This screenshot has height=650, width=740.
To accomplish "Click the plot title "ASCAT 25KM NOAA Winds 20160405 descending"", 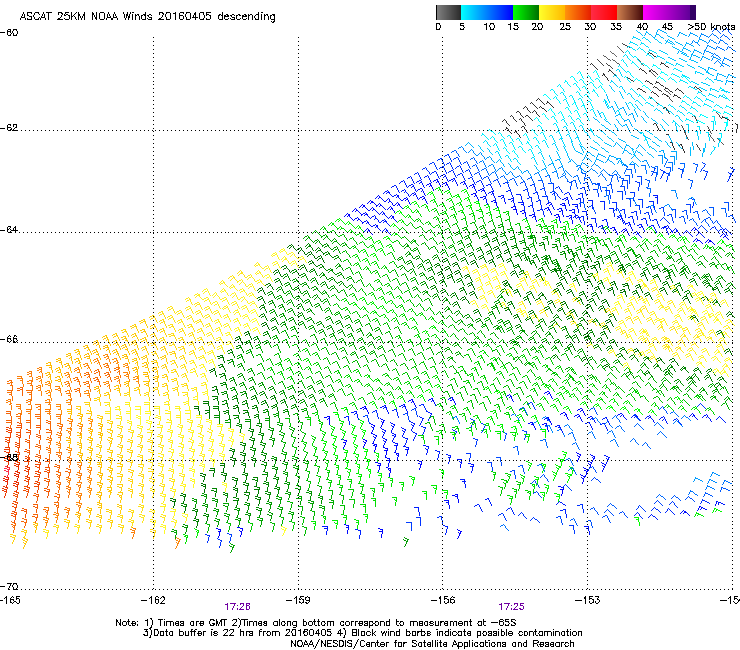I will tap(147, 17).
